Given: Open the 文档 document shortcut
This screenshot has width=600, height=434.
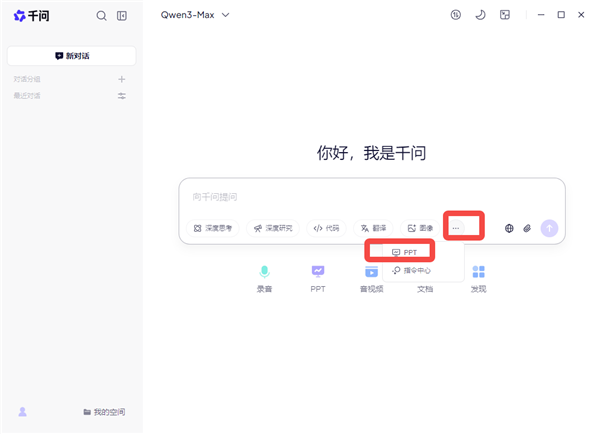Looking at the screenshot, I should (425, 289).
